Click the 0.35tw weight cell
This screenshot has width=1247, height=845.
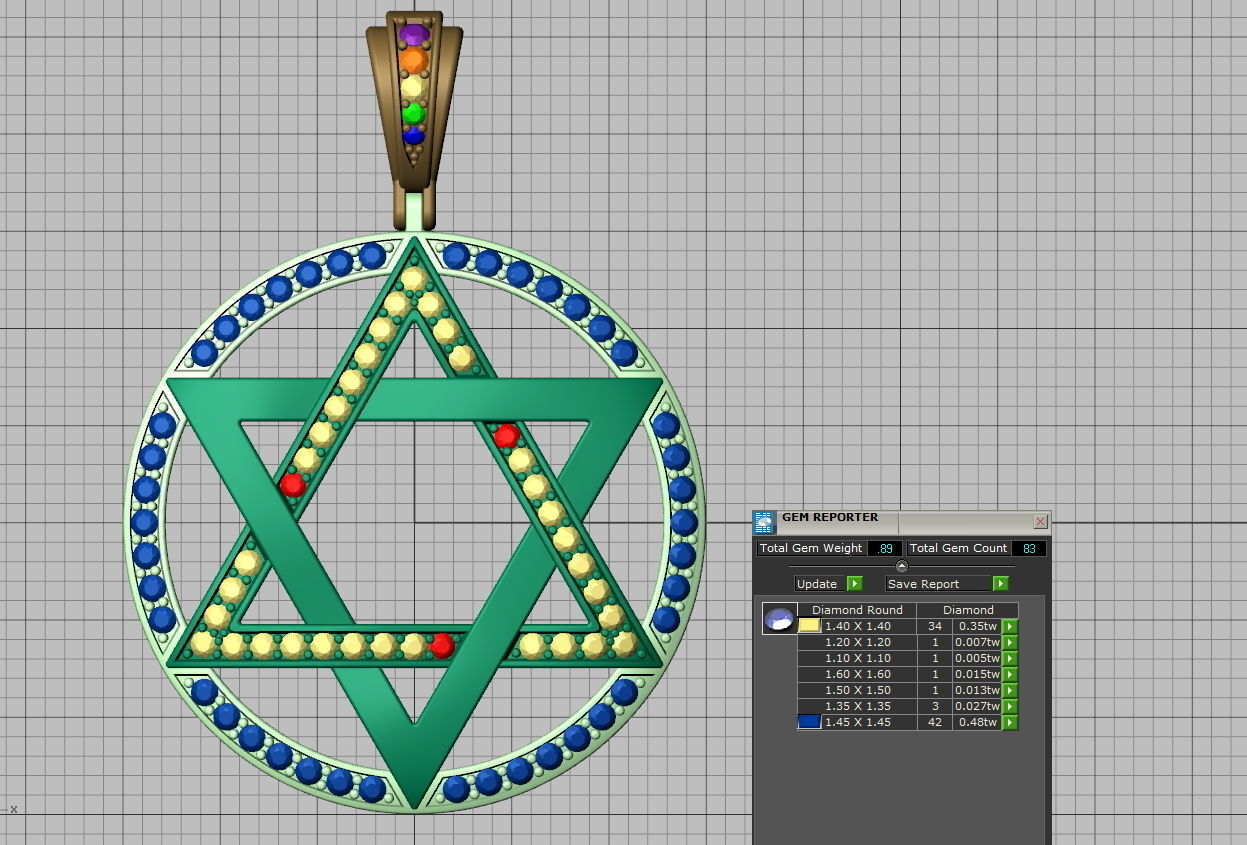click(978, 626)
